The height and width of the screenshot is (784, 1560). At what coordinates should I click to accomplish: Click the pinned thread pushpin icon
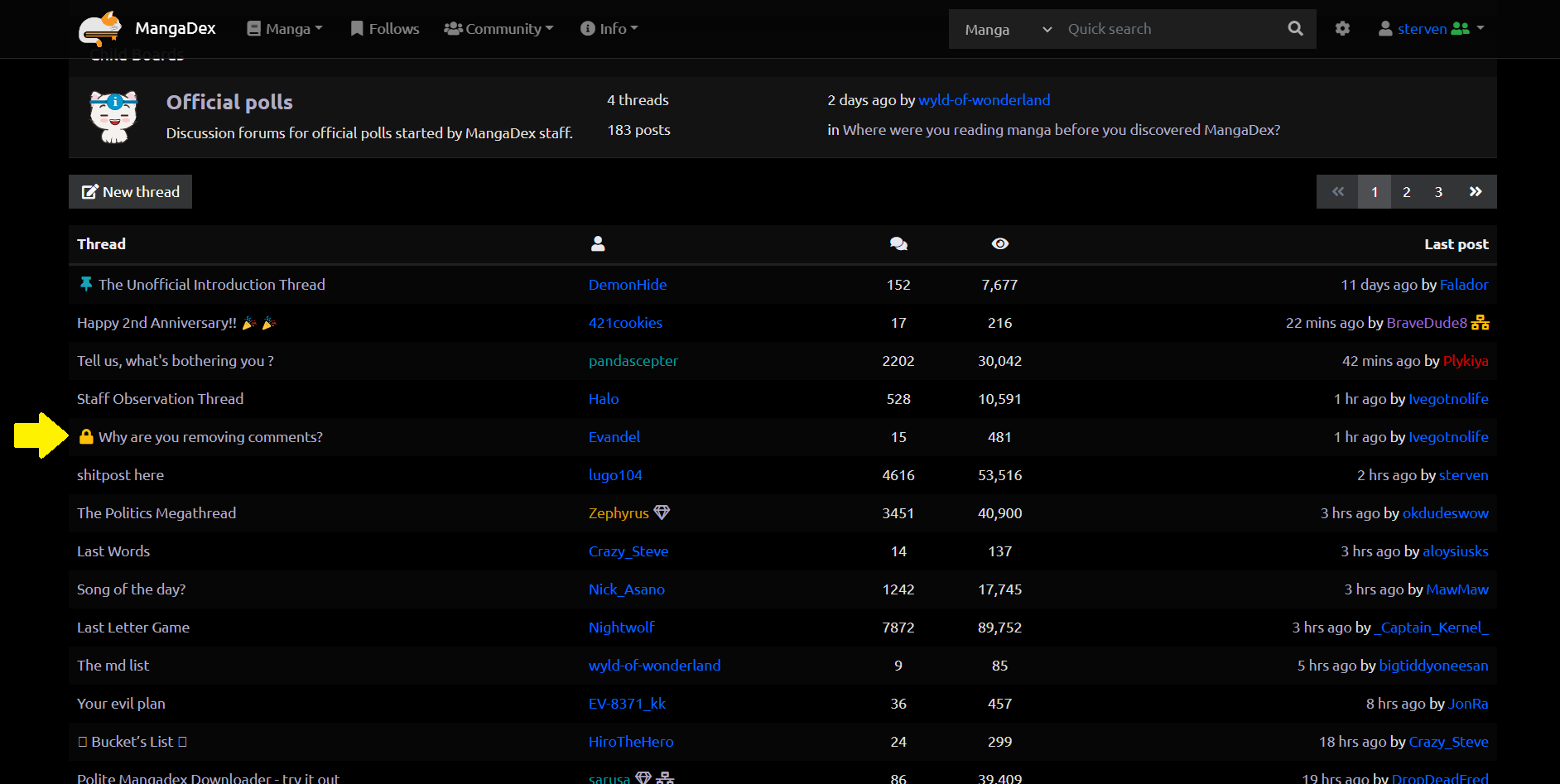click(x=85, y=284)
